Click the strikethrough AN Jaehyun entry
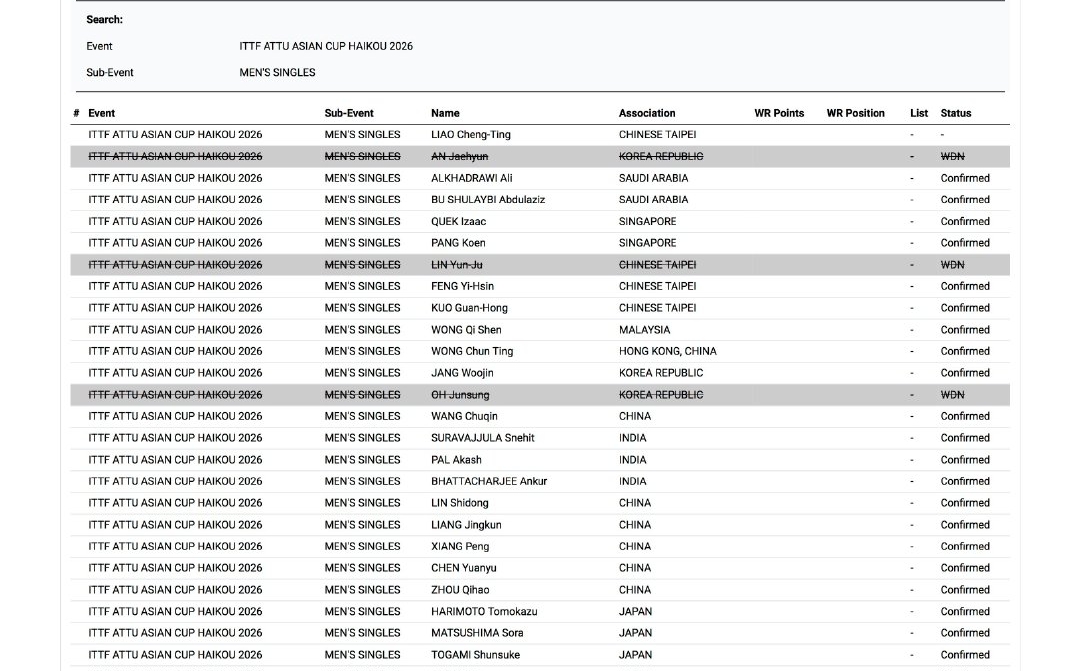The height and width of the screenshot is (671, 1080). 459,156
